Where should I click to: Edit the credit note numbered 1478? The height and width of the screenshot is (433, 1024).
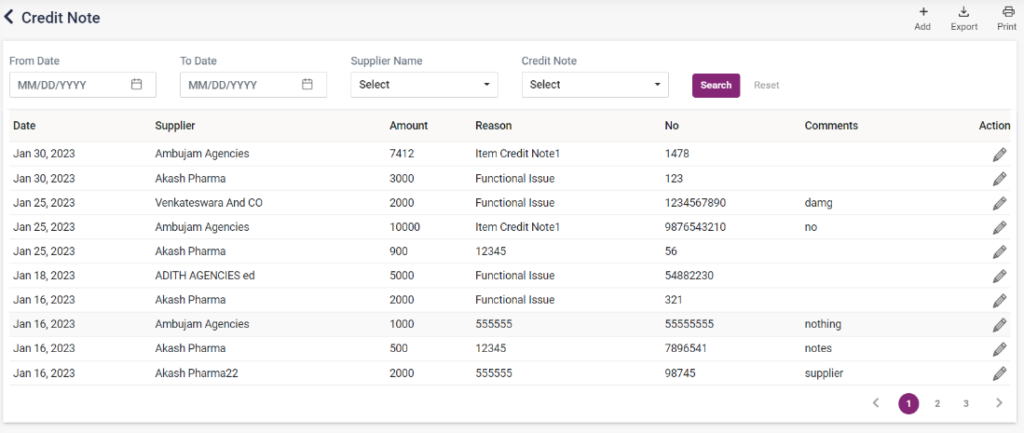pos(998,154)
